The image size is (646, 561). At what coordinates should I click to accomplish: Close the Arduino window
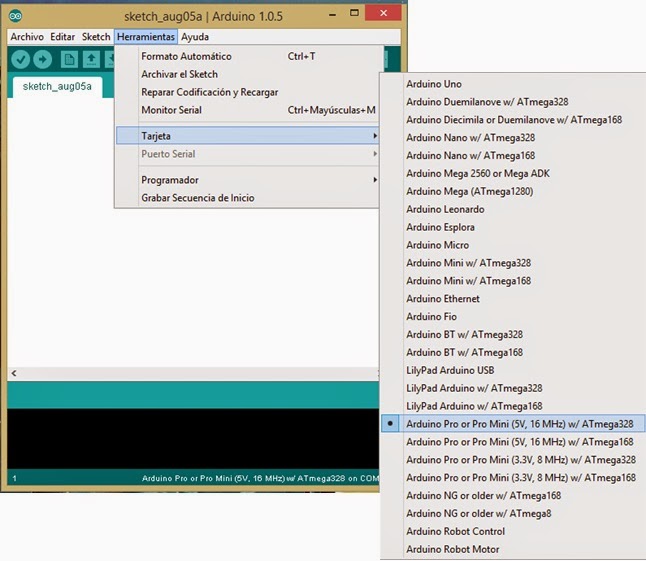click(x=383, y=13)
